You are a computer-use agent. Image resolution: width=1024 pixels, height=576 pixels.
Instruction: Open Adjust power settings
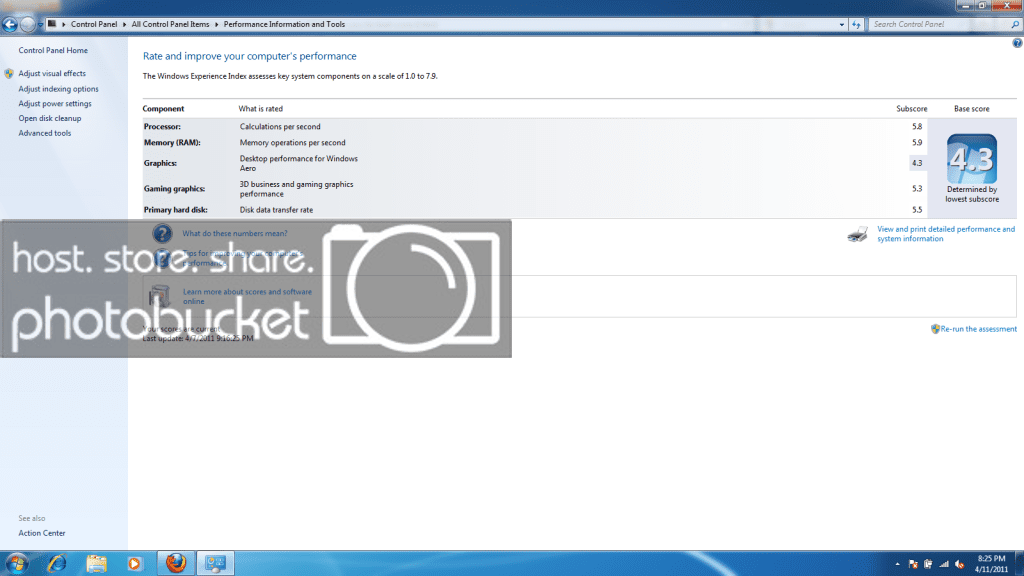click(55, 104)
